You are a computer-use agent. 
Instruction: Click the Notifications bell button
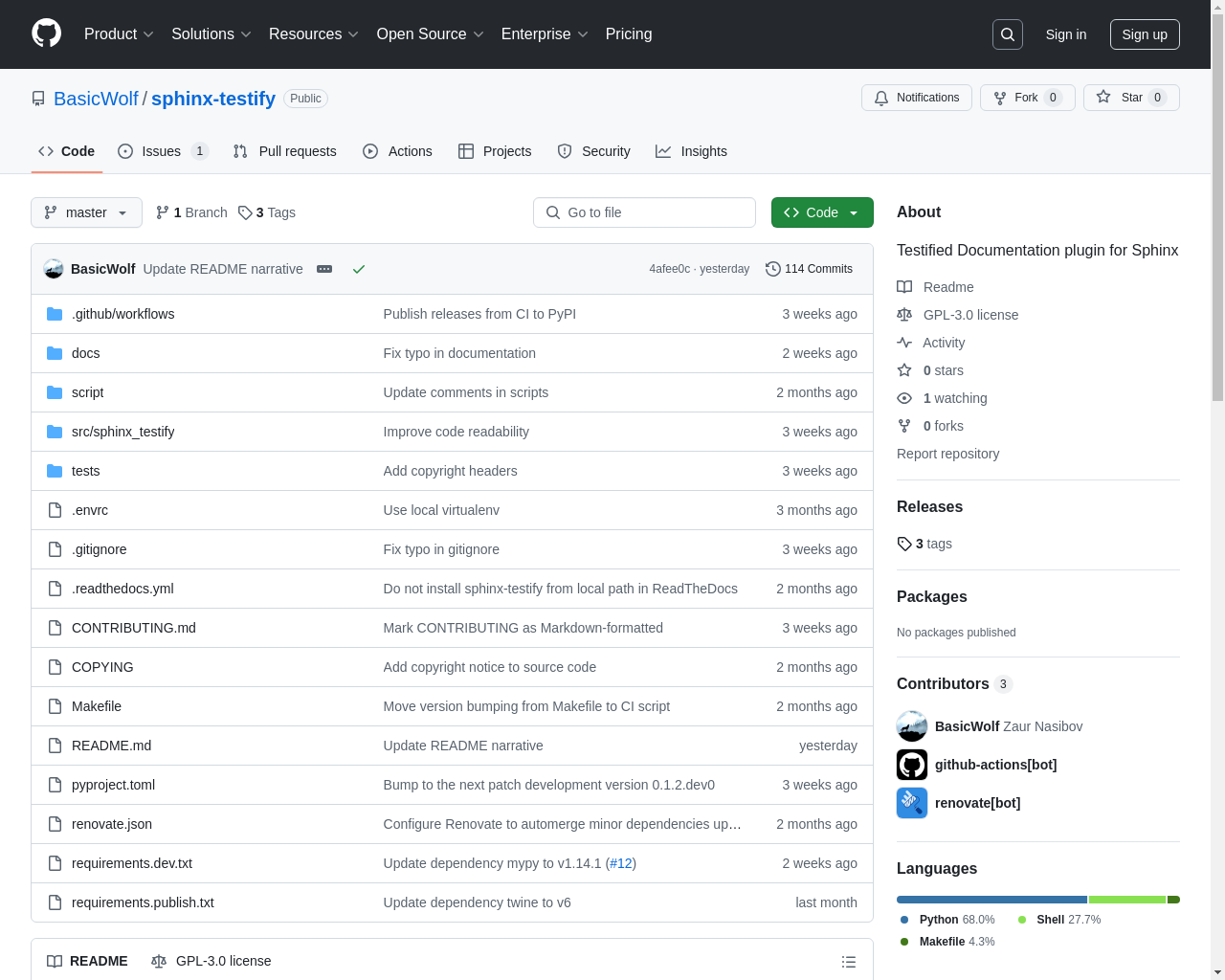[917, 98]
